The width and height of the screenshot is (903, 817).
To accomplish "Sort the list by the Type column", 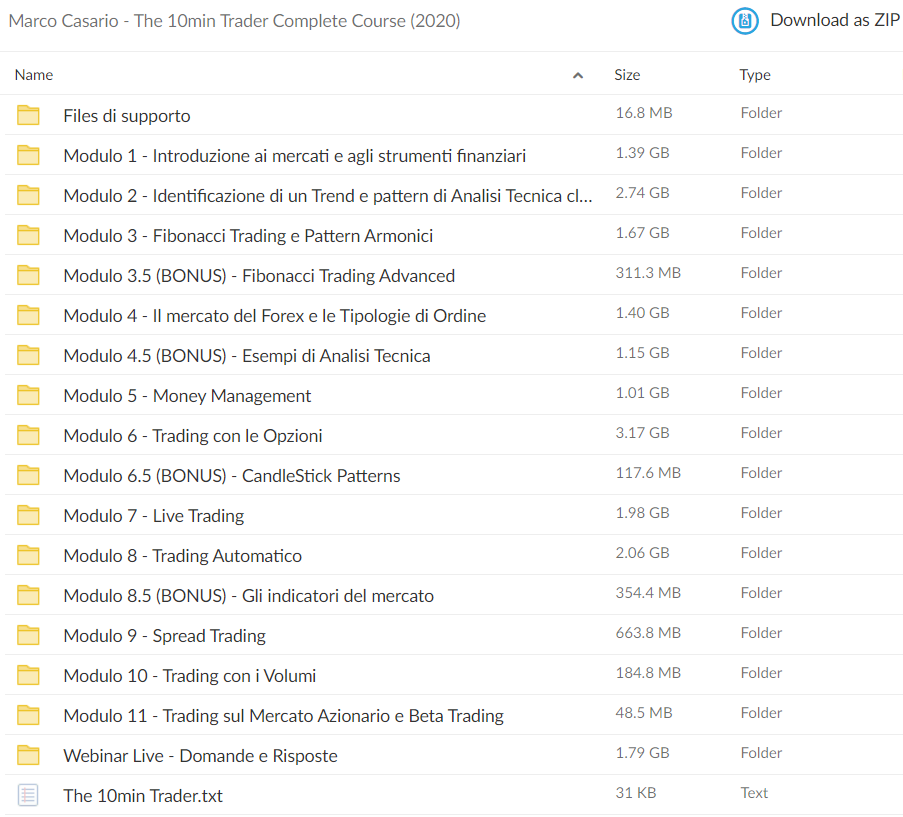I will pos(754,75).
